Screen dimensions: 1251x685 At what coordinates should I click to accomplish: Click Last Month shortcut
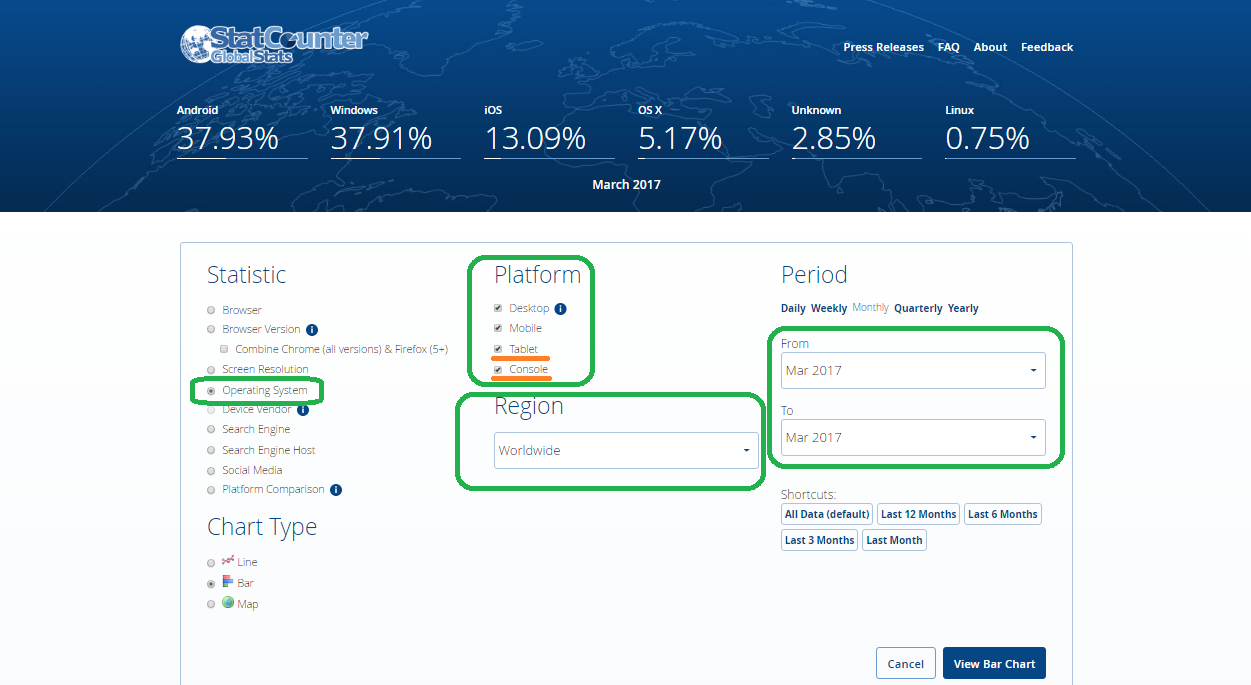click(894, 540)
